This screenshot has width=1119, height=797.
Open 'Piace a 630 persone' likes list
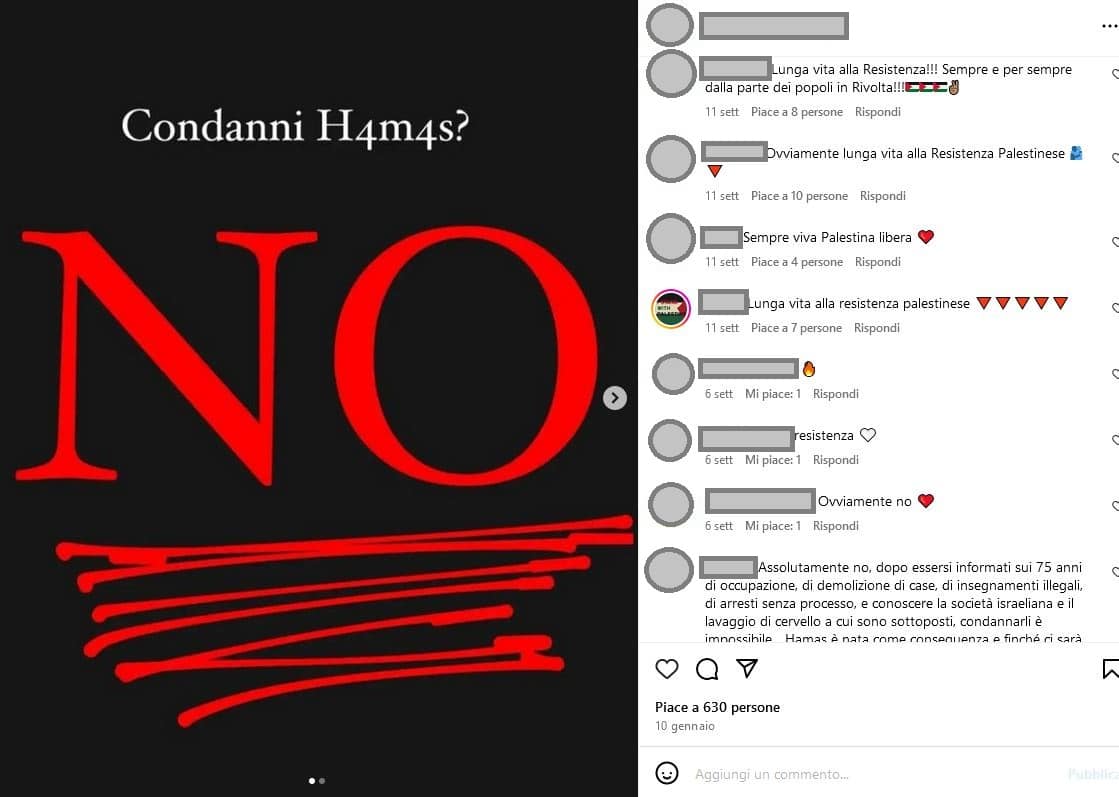pos(717,707)
